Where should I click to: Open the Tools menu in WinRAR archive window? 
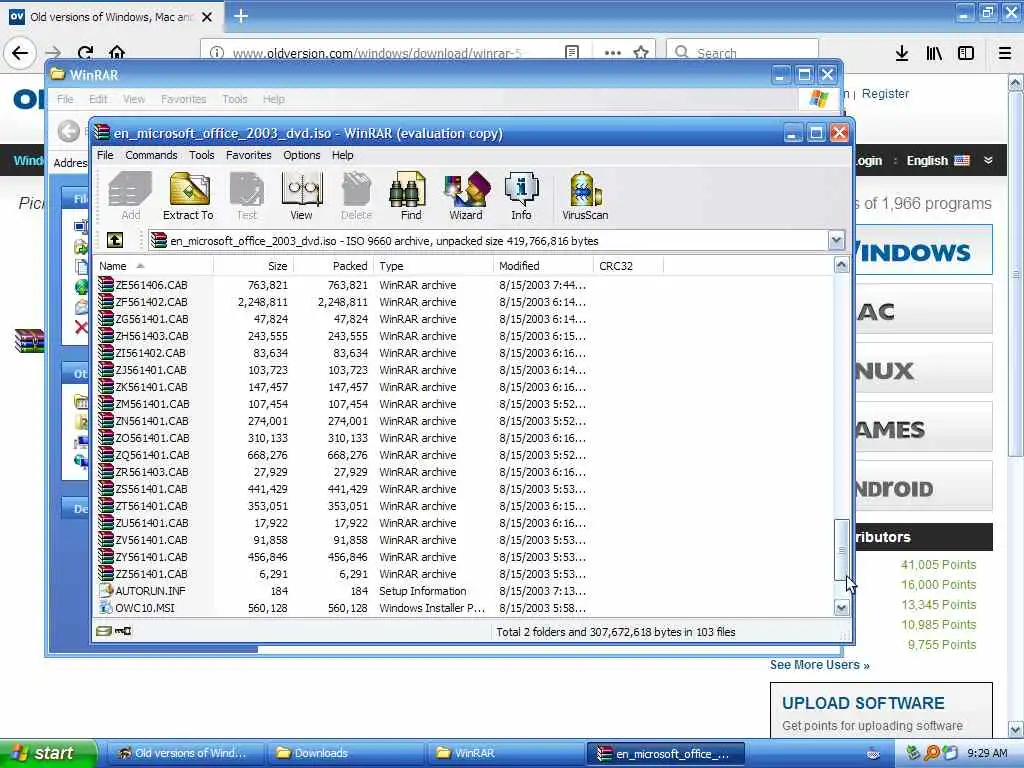tap(202, 155)
